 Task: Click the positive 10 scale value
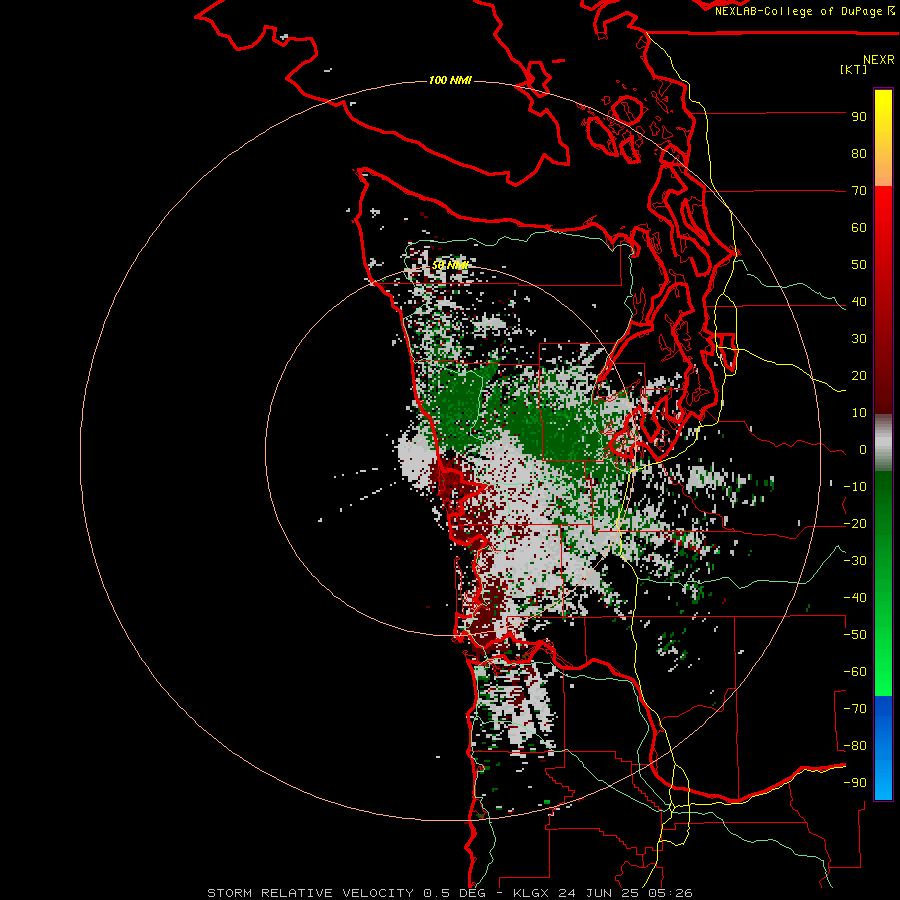(859, 413)
